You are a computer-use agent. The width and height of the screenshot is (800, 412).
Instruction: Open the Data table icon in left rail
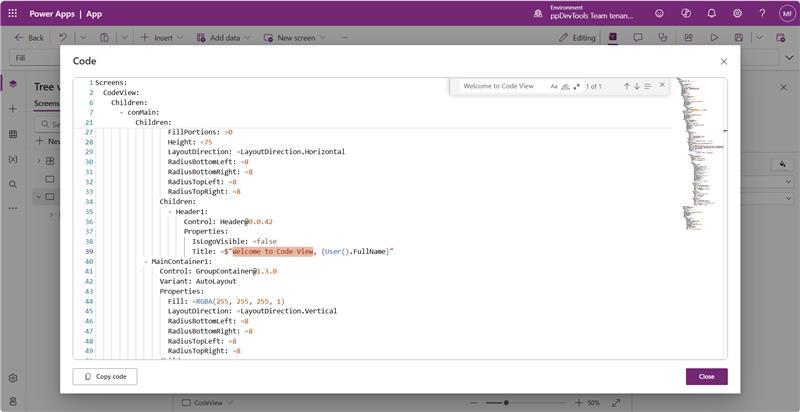[x=13, y=134]
